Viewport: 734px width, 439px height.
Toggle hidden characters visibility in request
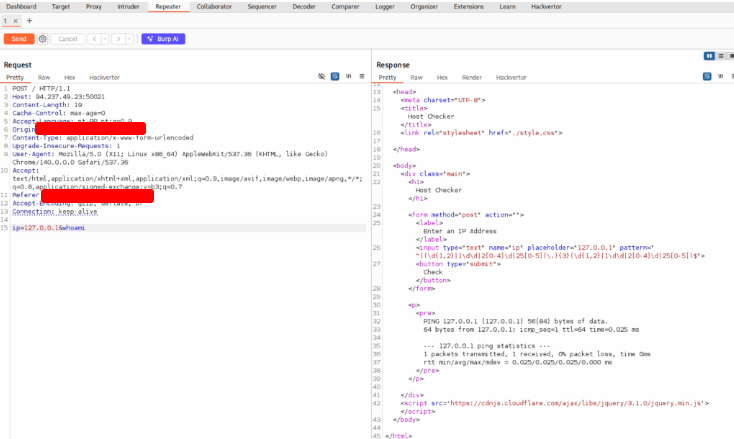pyautogui.click(x=321, y=76)
